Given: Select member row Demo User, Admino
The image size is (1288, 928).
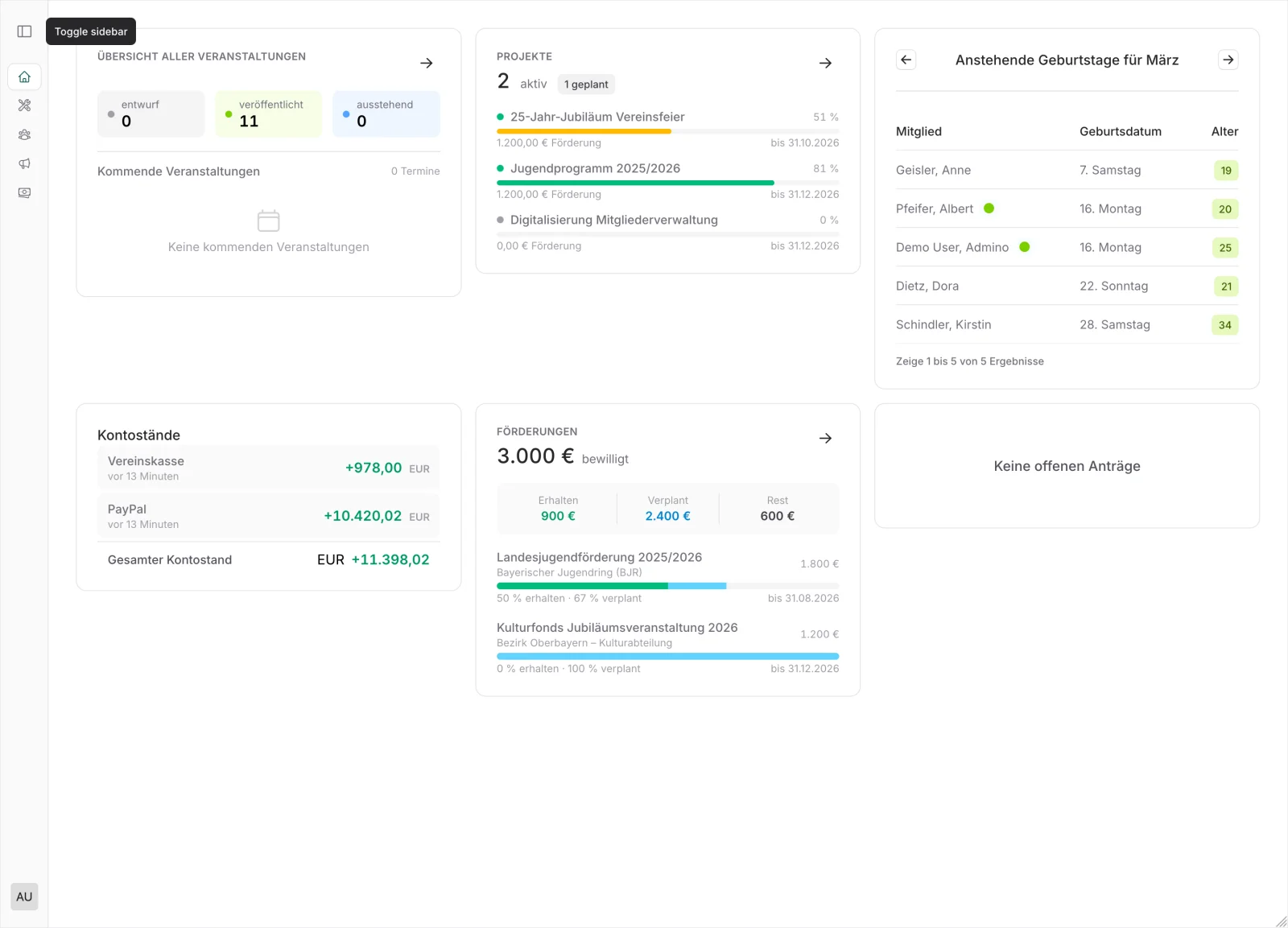Looking at the screenshot, I should coord(1067,247).
